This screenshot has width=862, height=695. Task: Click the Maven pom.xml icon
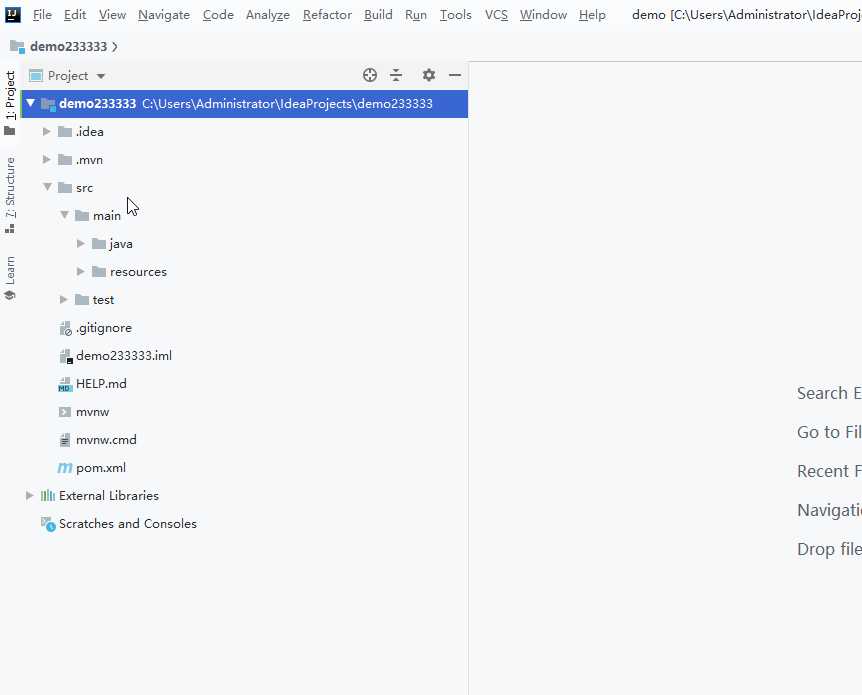click(x=65, y=468)
